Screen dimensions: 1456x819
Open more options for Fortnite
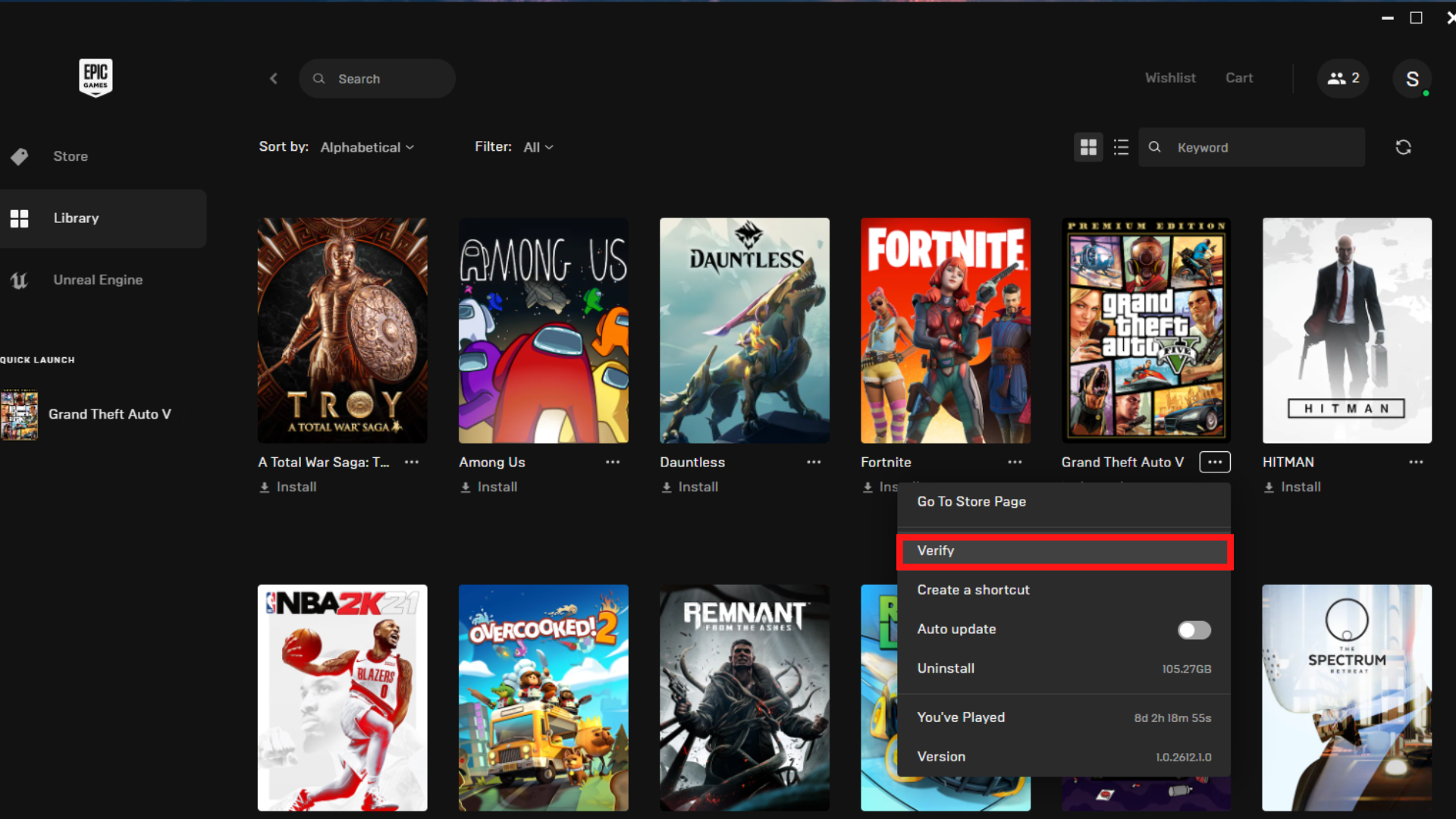(1015, 462)
